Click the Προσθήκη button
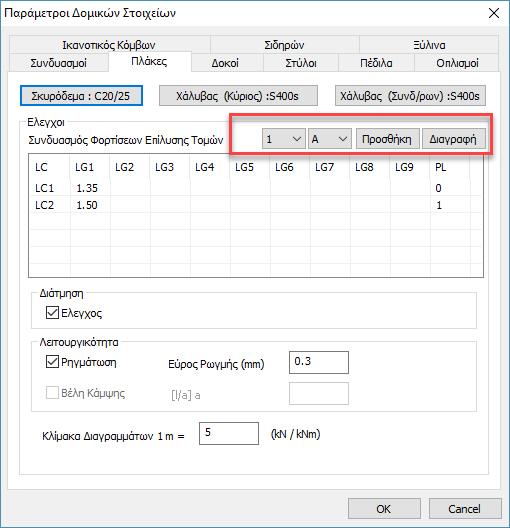This screenshot has width=510, height=528. (x=387, y=139)
